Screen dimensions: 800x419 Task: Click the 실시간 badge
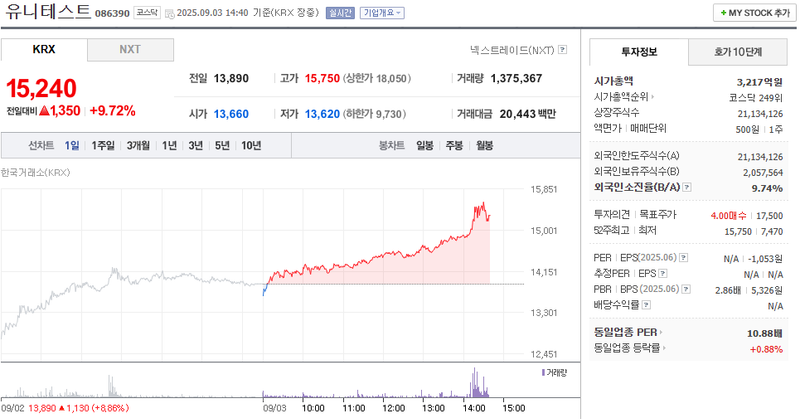[340, 13]
